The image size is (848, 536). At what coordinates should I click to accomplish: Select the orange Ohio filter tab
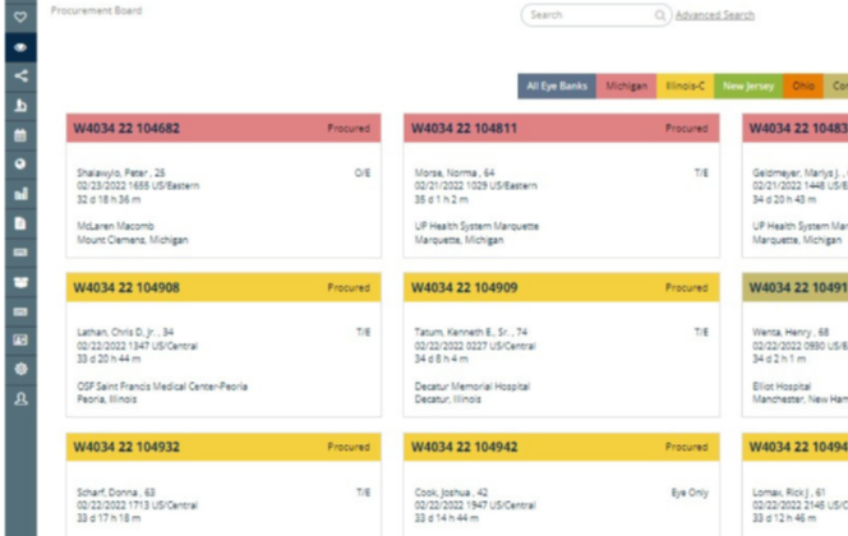803,87
